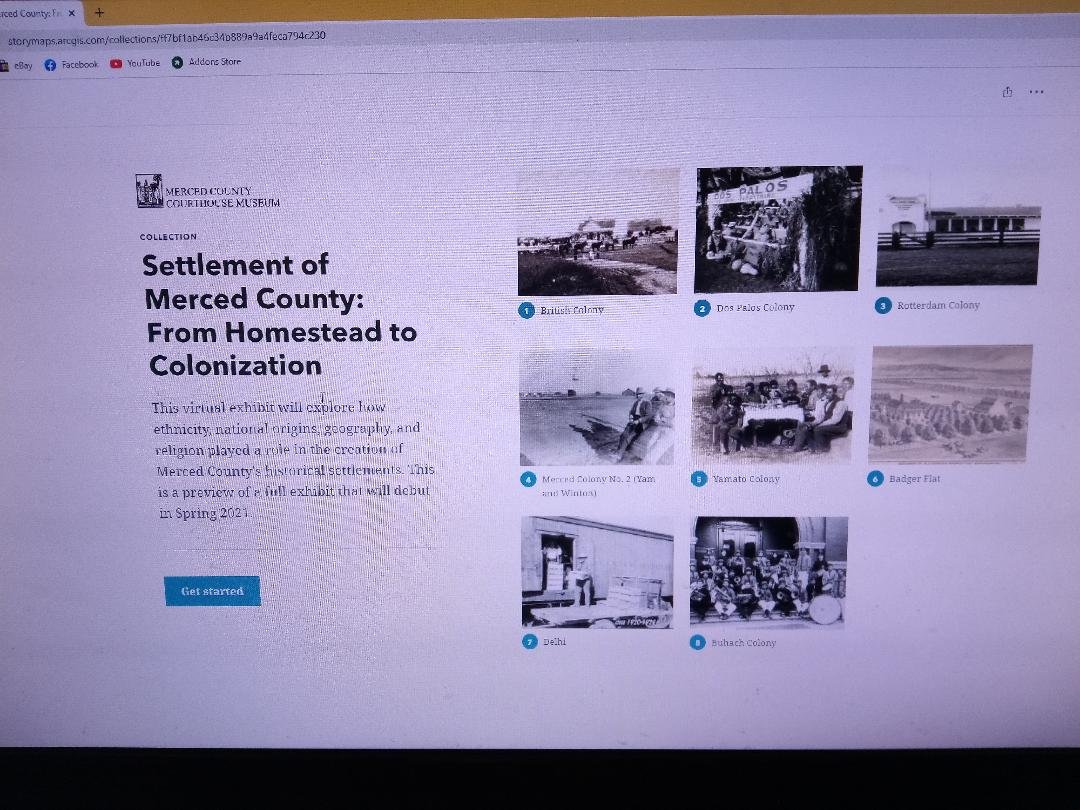1080x810 pixels.
Task: Open the Facebook bookmark icon
Action: coord(50,62)
